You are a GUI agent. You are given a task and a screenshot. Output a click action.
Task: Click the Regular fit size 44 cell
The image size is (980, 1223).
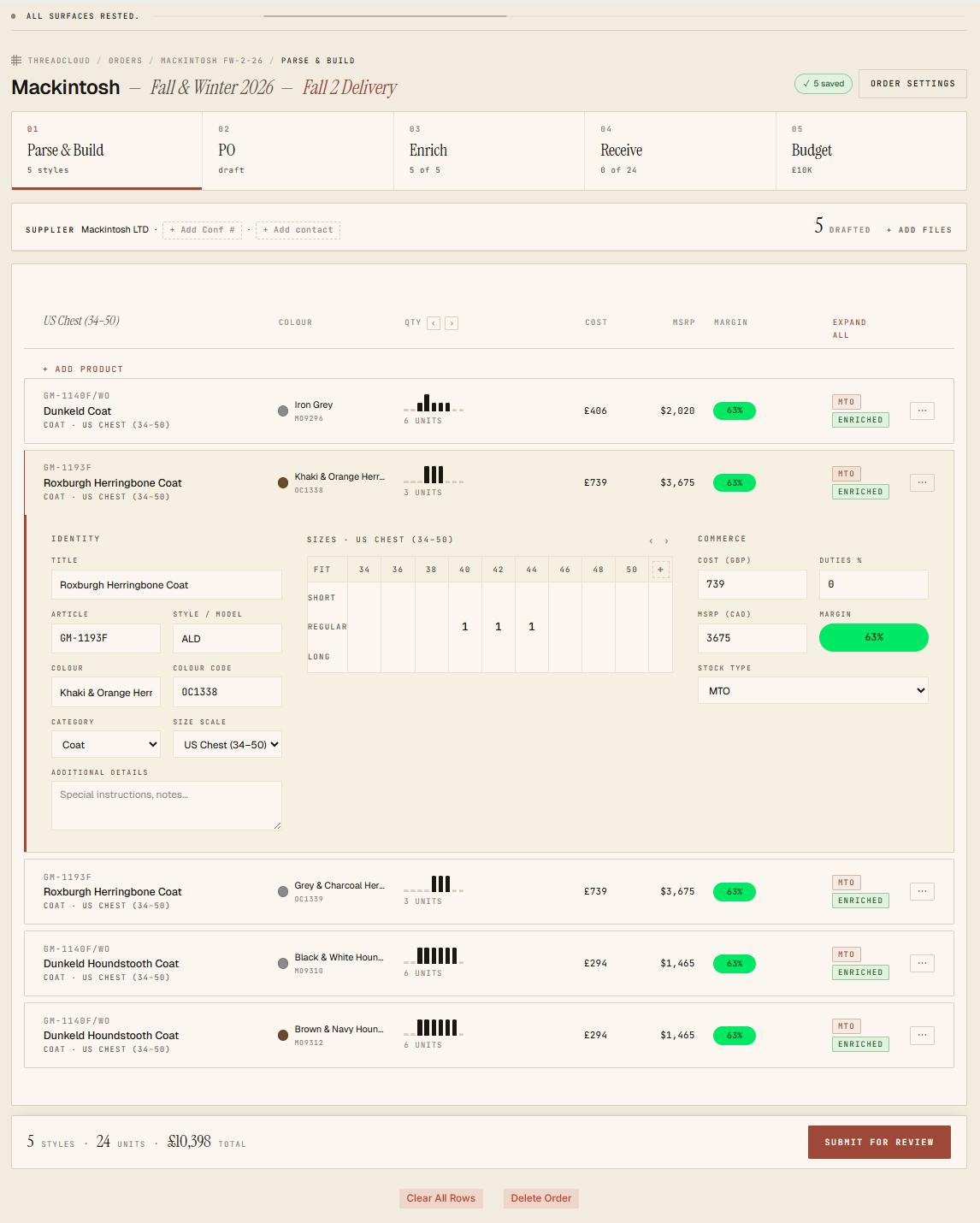point(532,627)
